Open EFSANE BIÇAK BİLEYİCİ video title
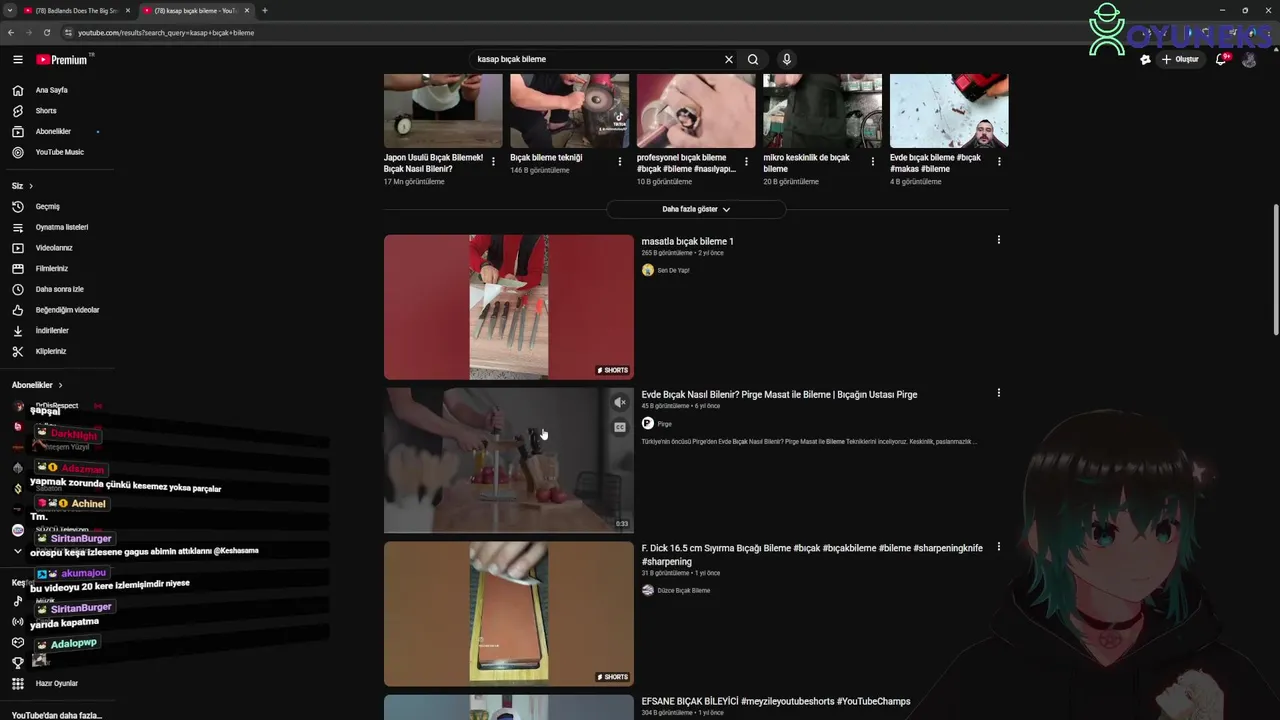This screenshot has width=1280, height=720. [x=776, y=701]
